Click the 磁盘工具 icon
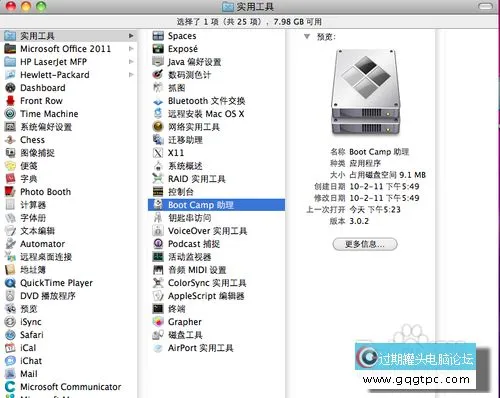Screen dimensions: 500x398 (x=158, y=335)
